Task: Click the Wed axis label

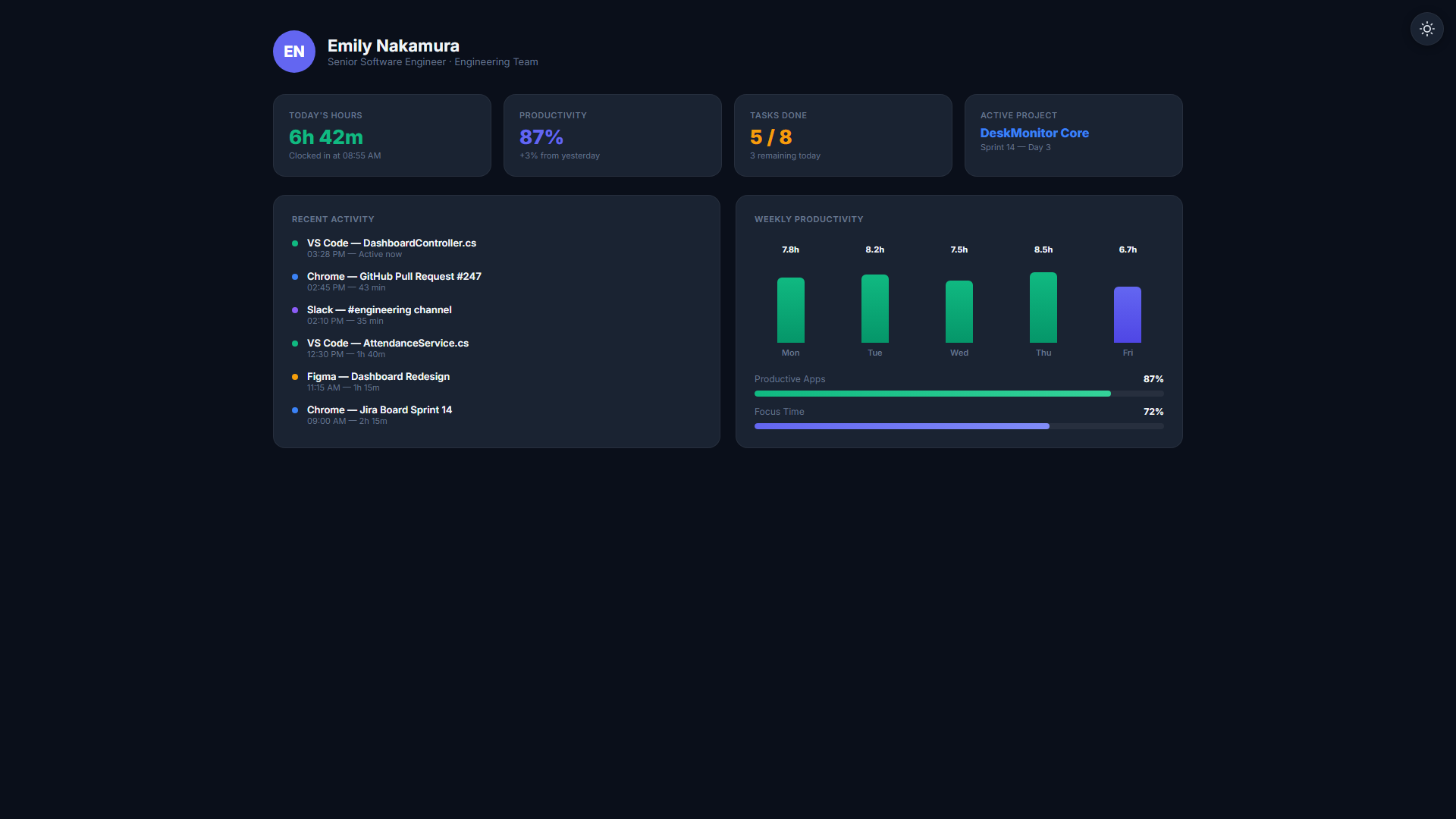Action: coord(959,353)
